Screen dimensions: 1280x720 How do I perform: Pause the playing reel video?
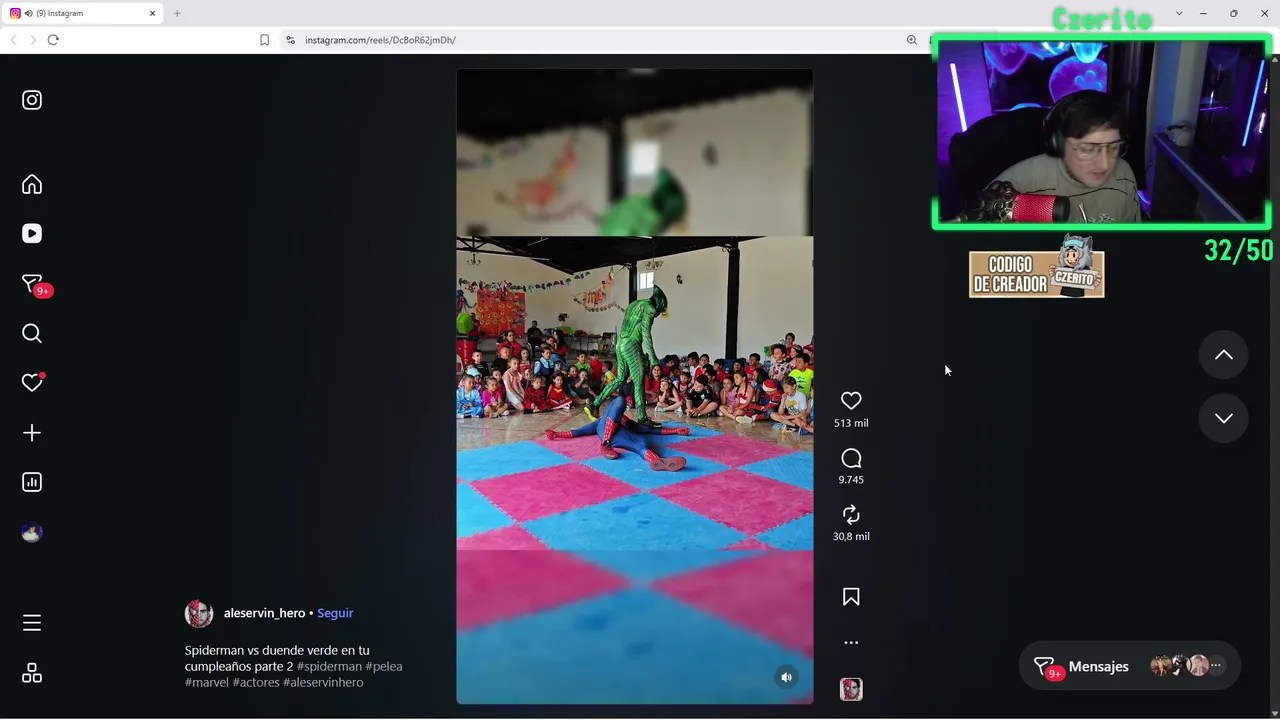pyautogui.click(x=635, y=386)
